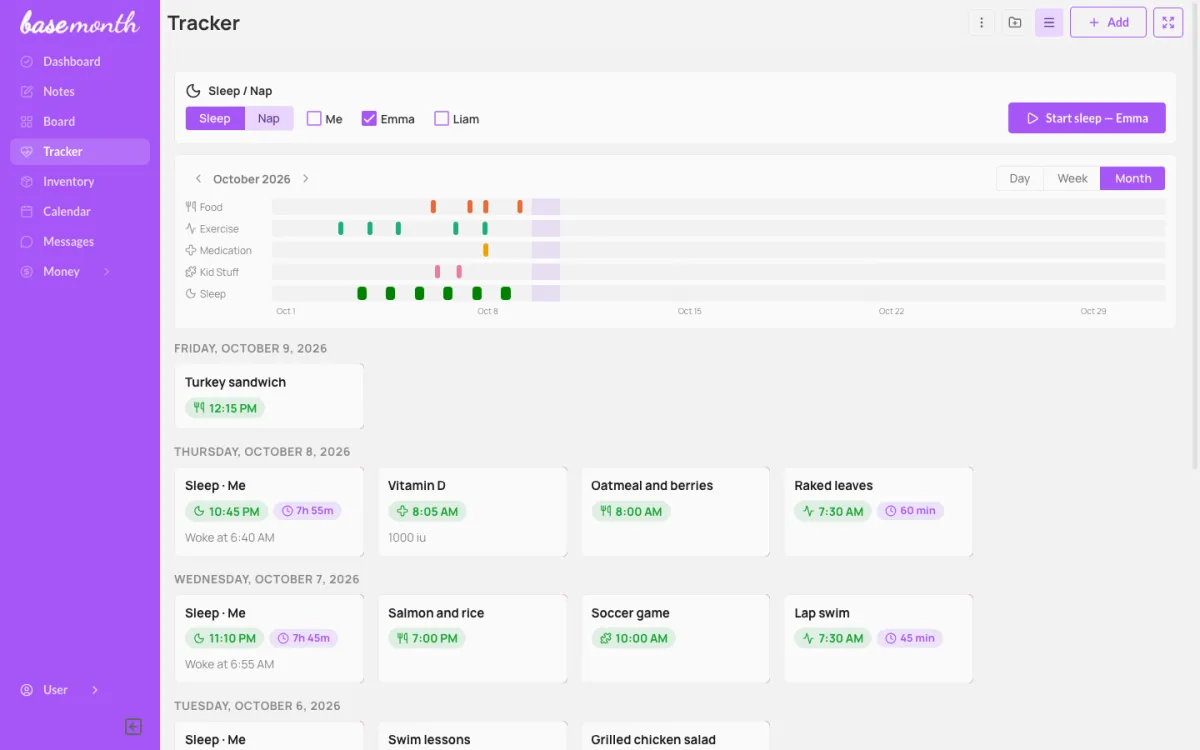Open the Vitamin D entry card
This screenshot has width=1200, height=750.
click(472, 512)
